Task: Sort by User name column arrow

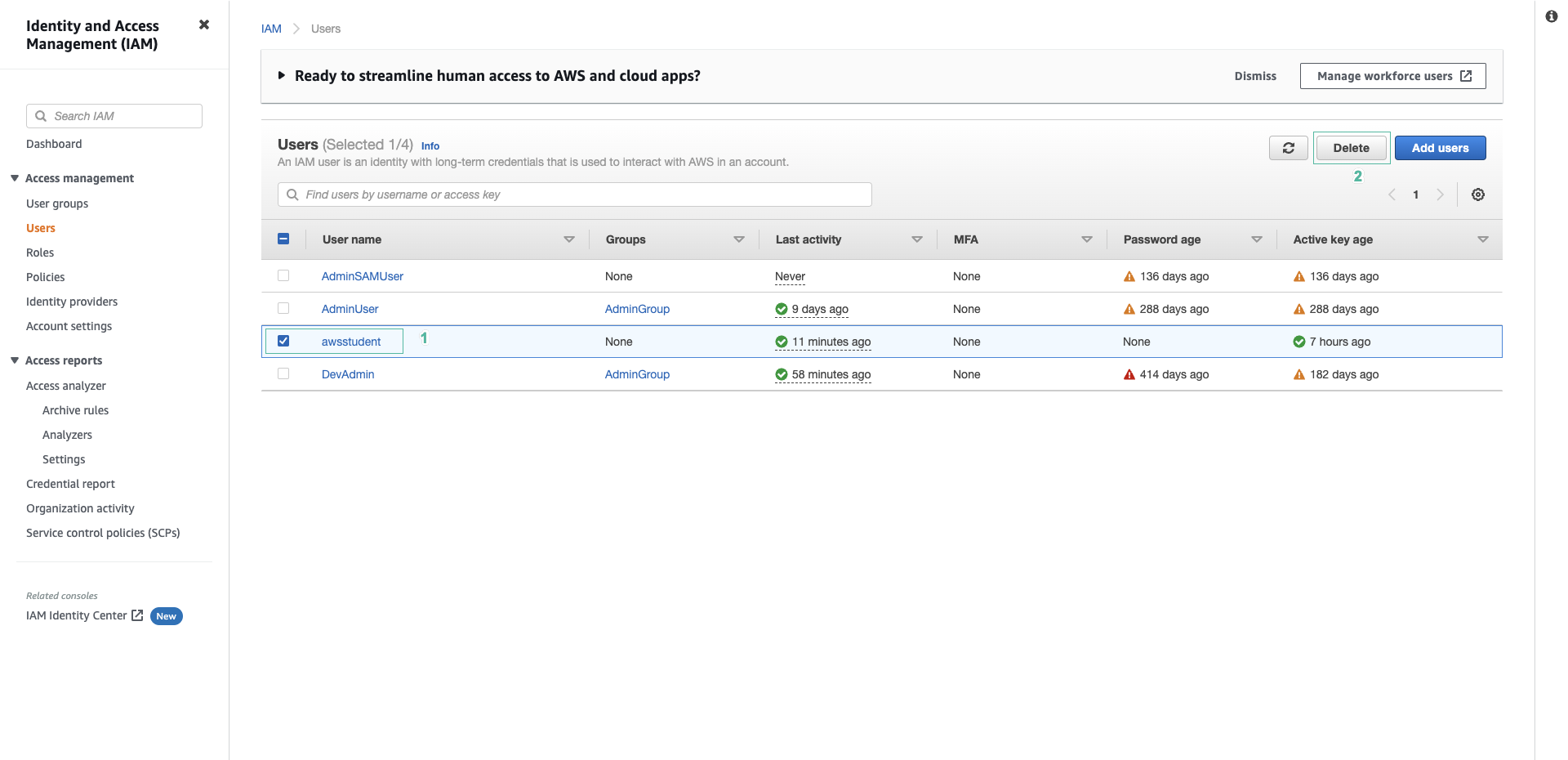Action: [x=569, y=239]
